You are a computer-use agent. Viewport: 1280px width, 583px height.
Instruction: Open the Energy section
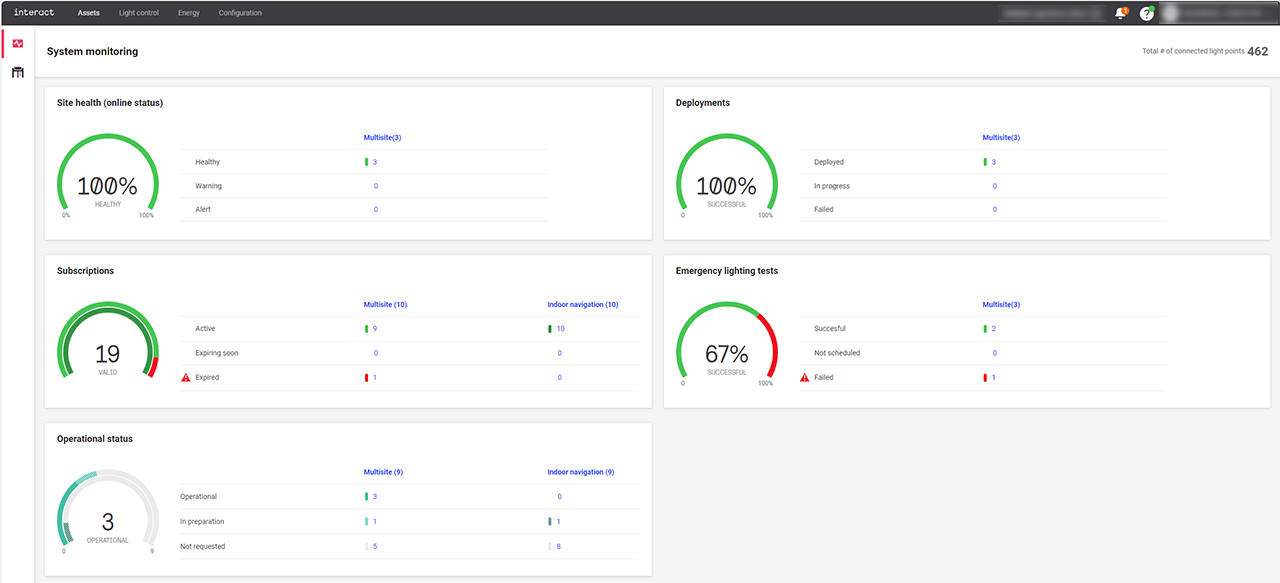pos(188,13)
